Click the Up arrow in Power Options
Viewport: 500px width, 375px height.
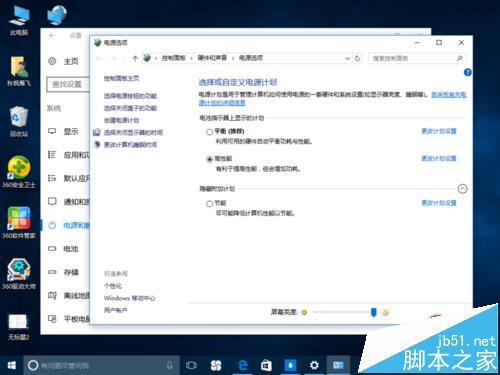[135, 58]
